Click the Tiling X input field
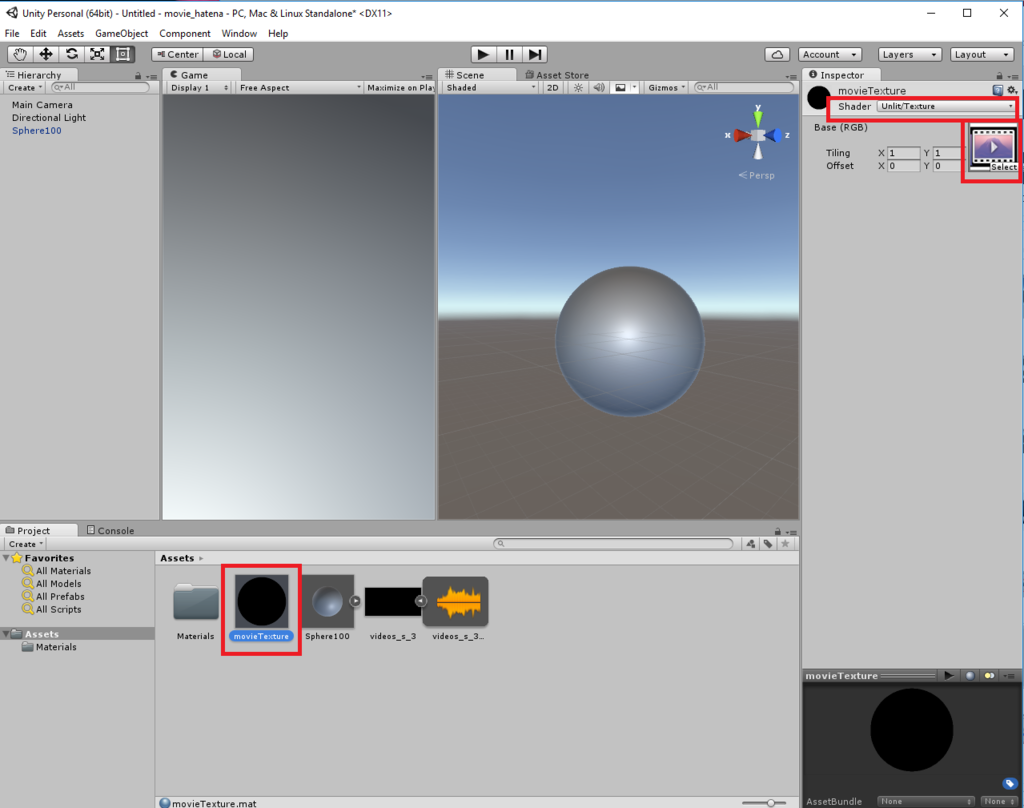 point(904,153)
